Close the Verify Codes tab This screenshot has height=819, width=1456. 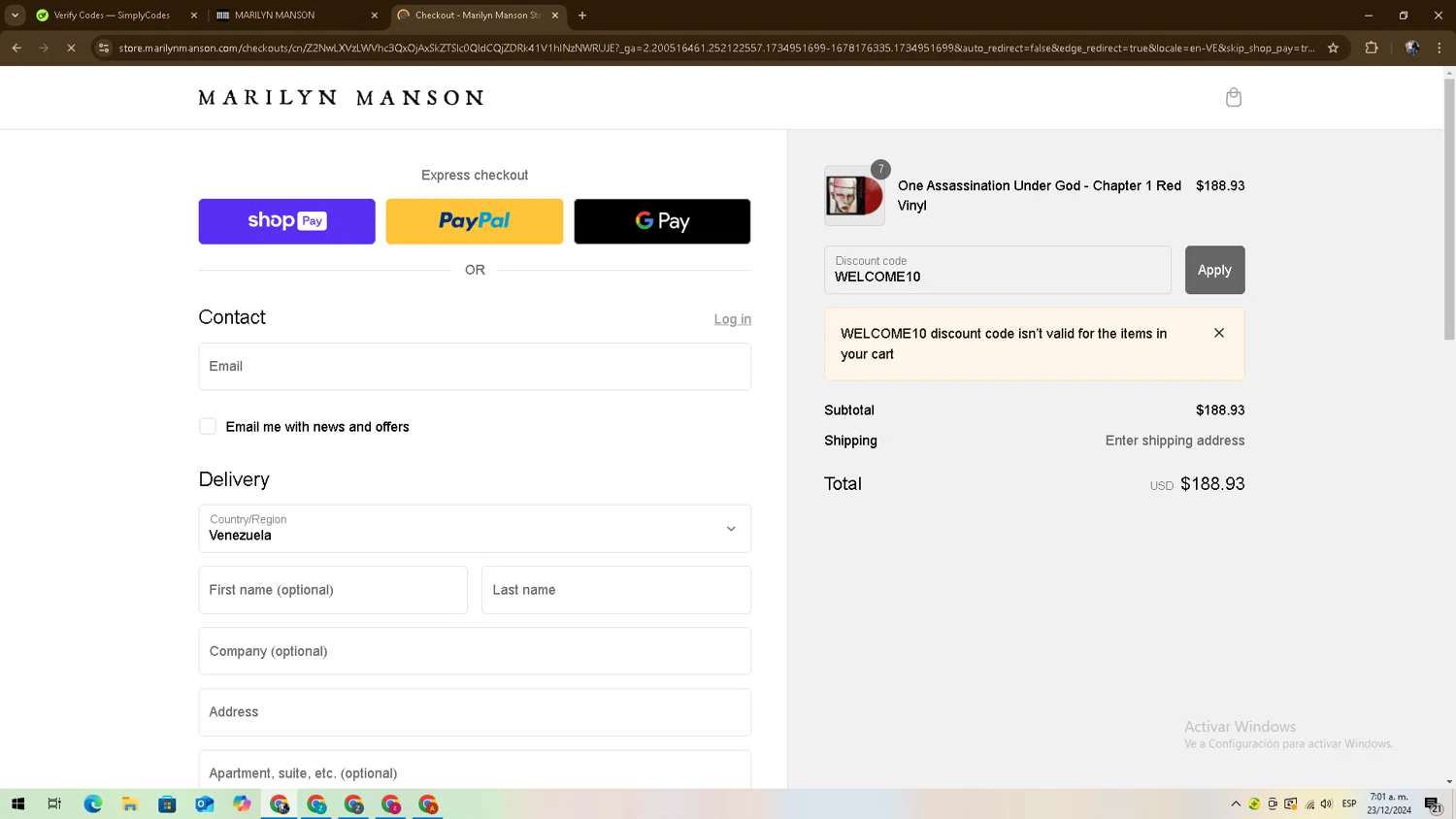pos(194,16)
